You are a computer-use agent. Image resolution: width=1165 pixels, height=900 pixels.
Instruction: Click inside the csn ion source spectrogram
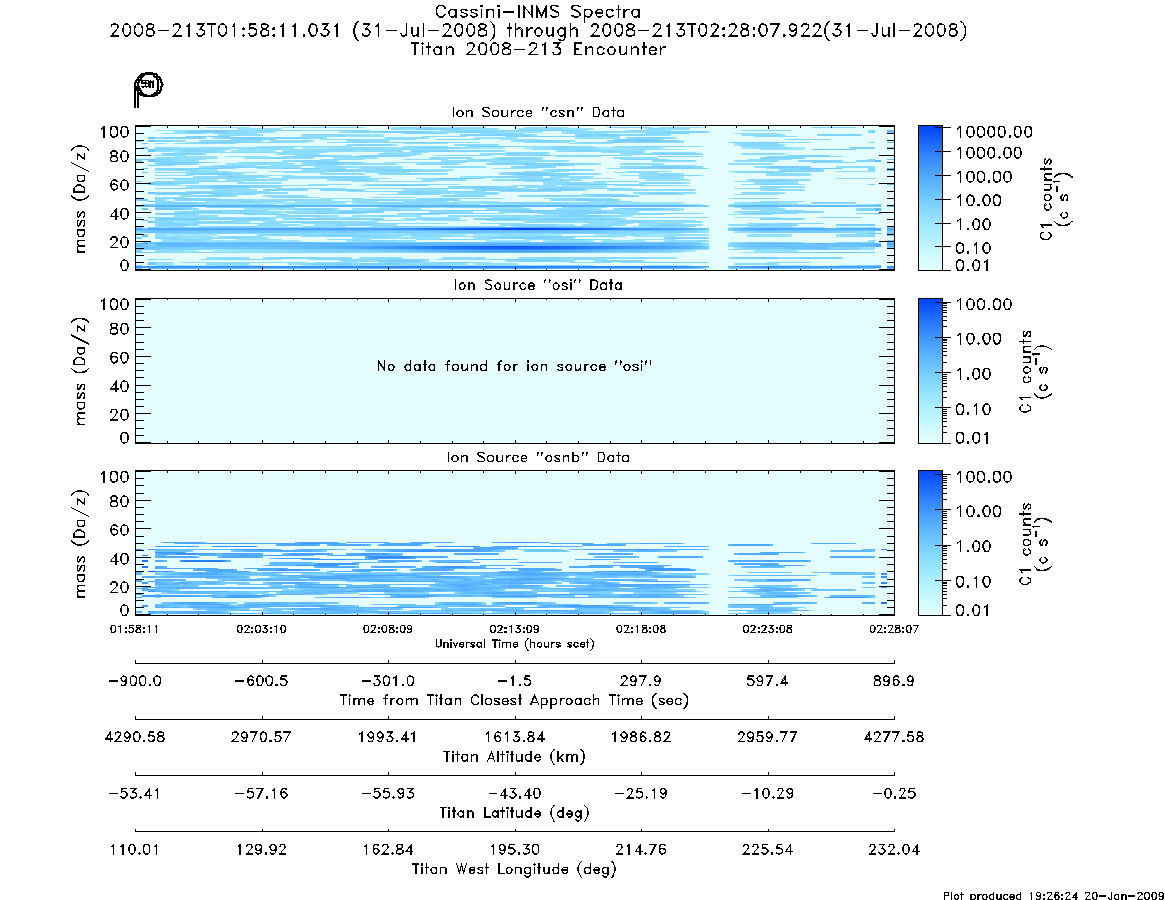click(515, 198)
